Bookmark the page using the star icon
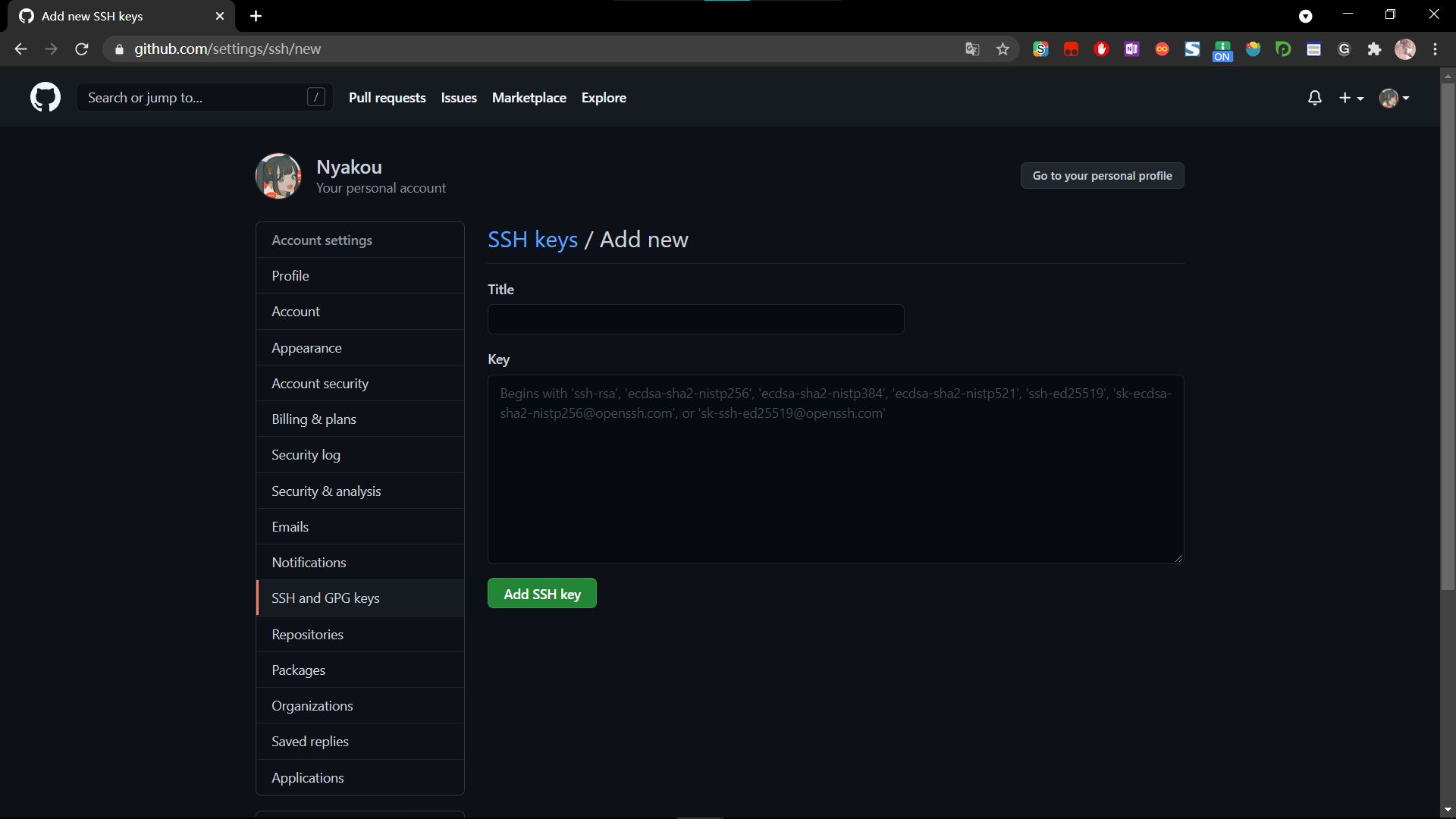 pyautogui.click(x=1003, y=49)
